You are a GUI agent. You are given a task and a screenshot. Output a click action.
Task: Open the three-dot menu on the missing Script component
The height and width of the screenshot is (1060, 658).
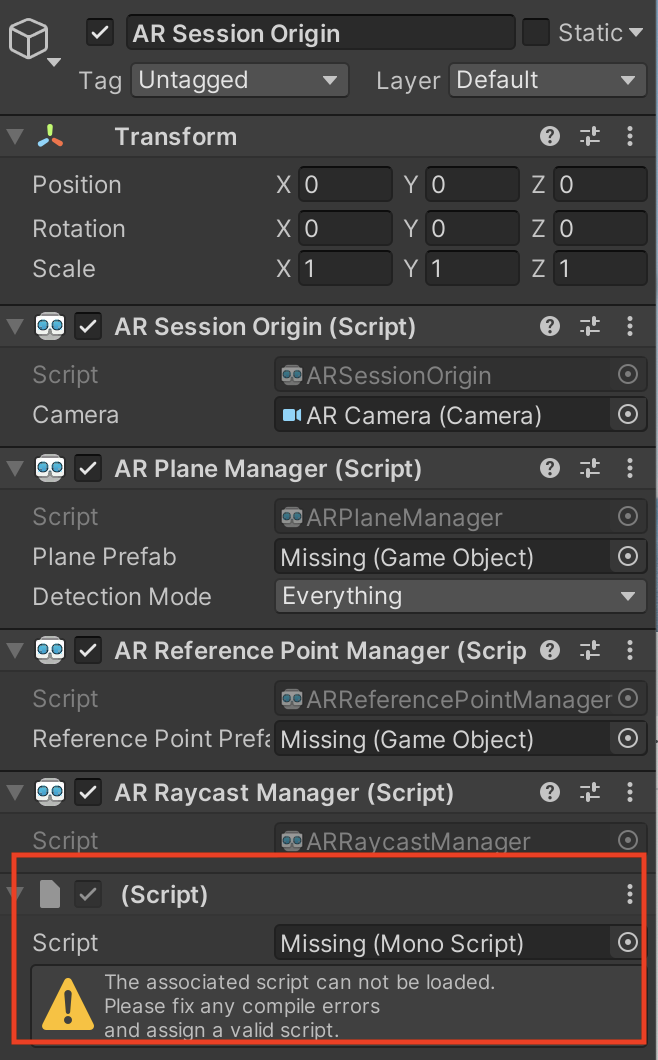point(629,895)
